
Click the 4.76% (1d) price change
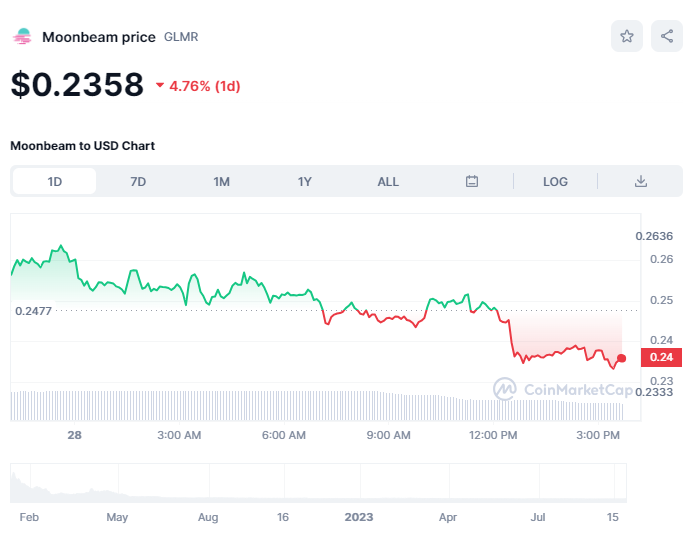[x=198, y=86]
